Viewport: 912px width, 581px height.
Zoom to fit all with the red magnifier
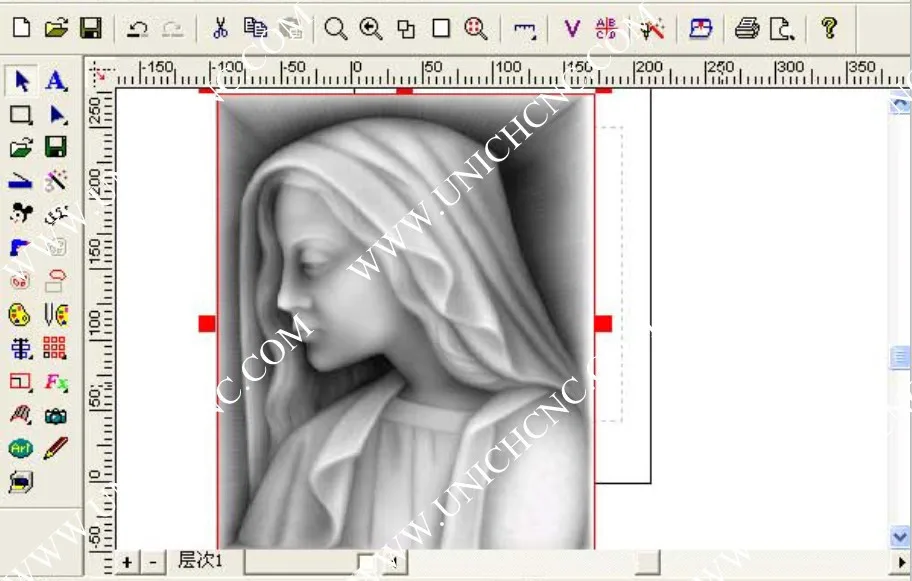coord(476,28)
